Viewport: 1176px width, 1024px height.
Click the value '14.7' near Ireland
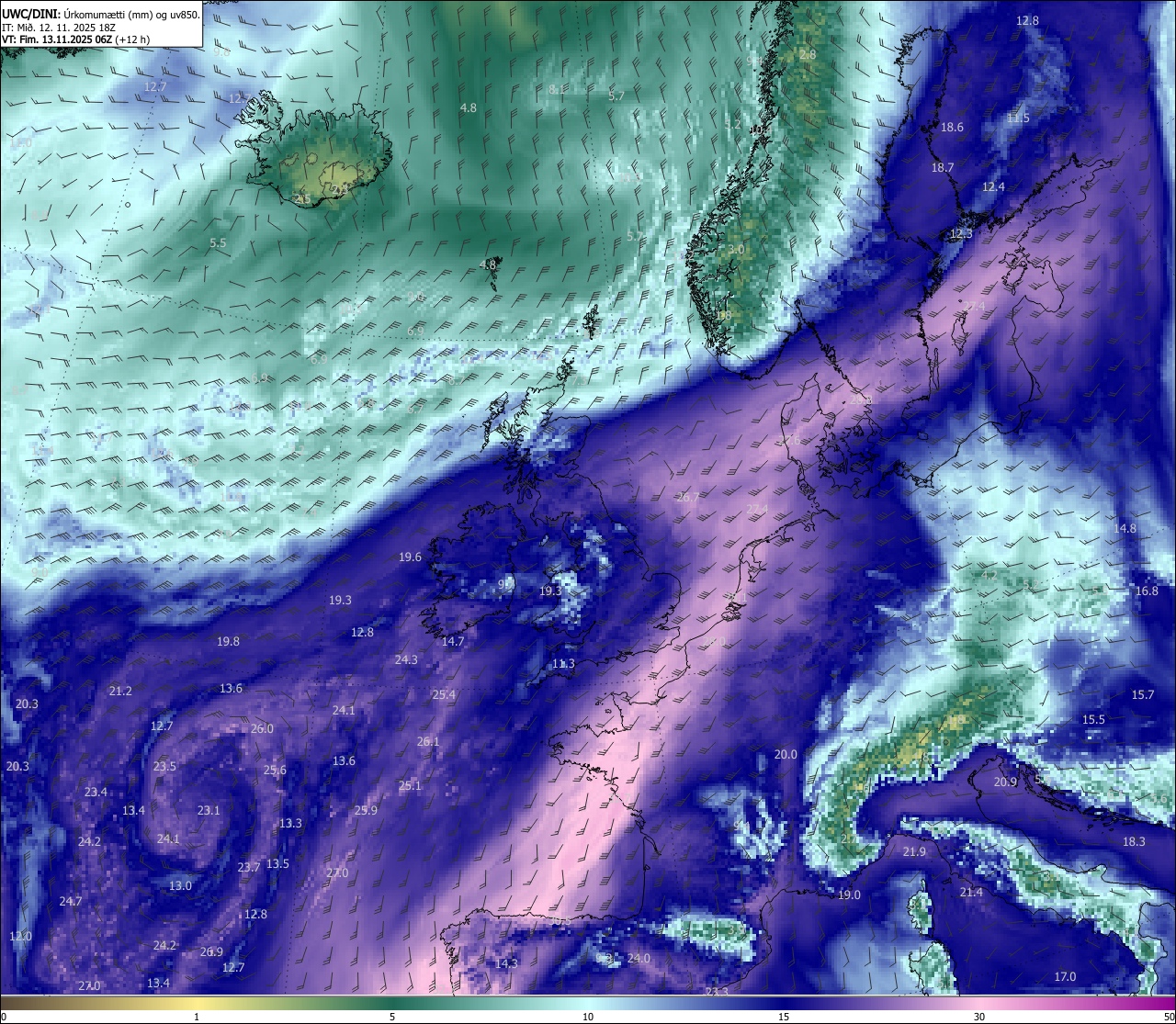453,642
